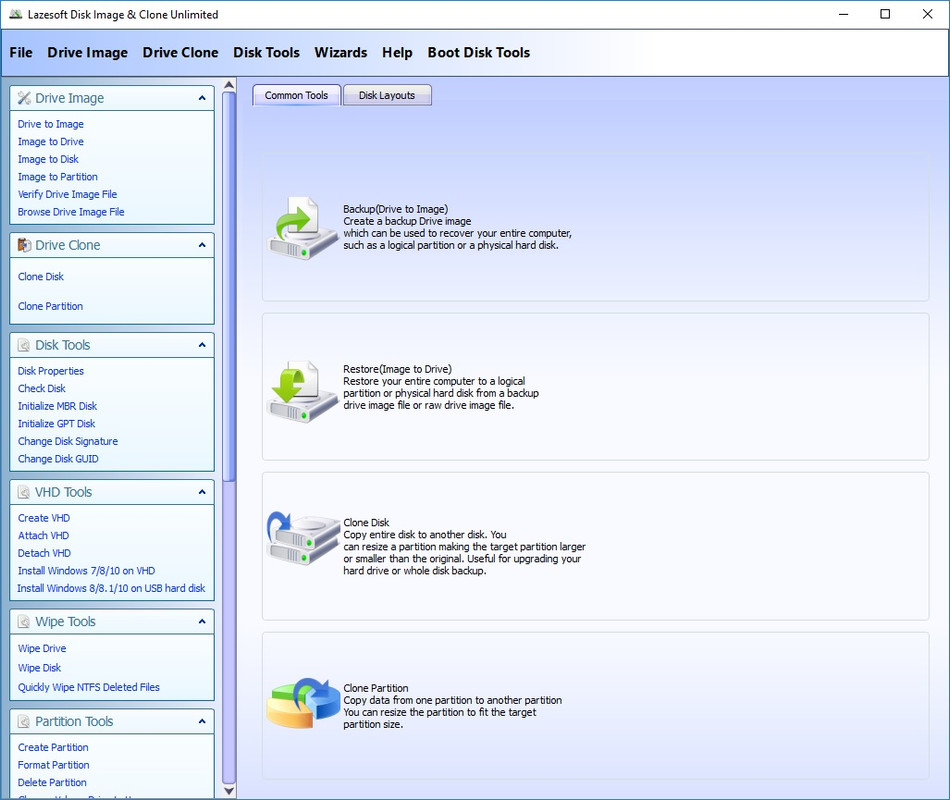Open Disk Properties
Image resolution: width=950 pixels, height=800 pixels.
[x=51, y=371]
